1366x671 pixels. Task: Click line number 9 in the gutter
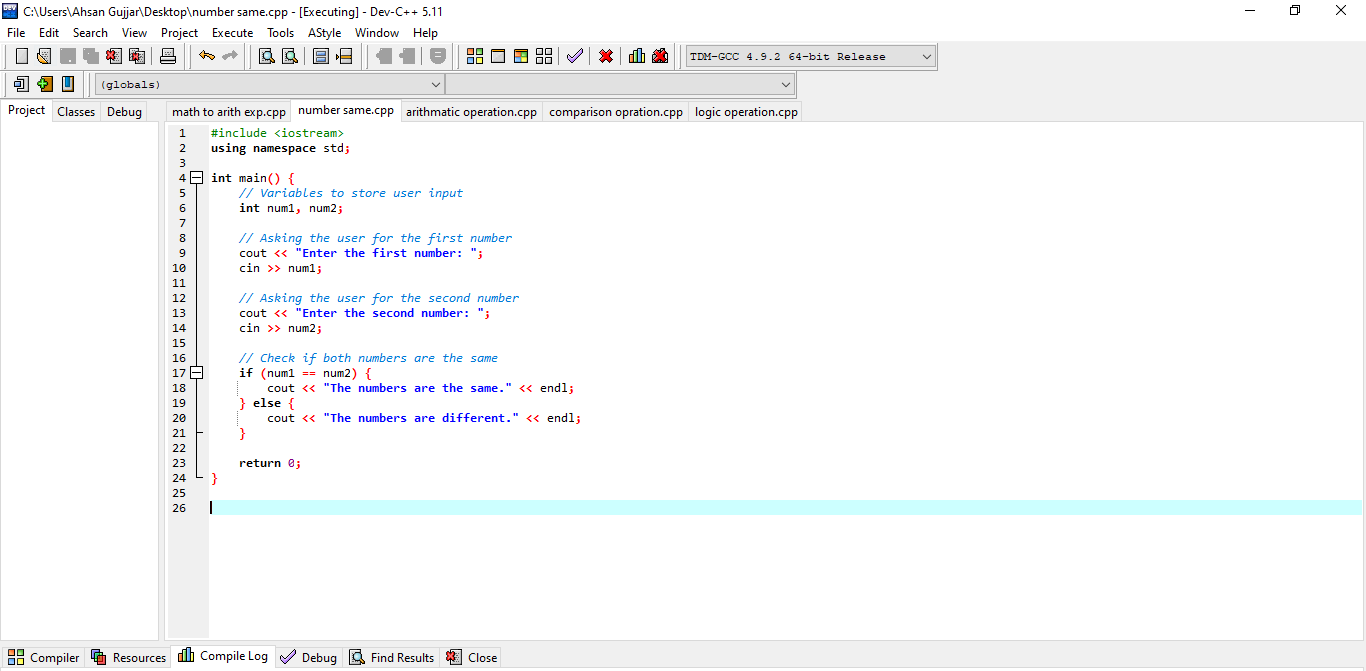coord(182,253)
